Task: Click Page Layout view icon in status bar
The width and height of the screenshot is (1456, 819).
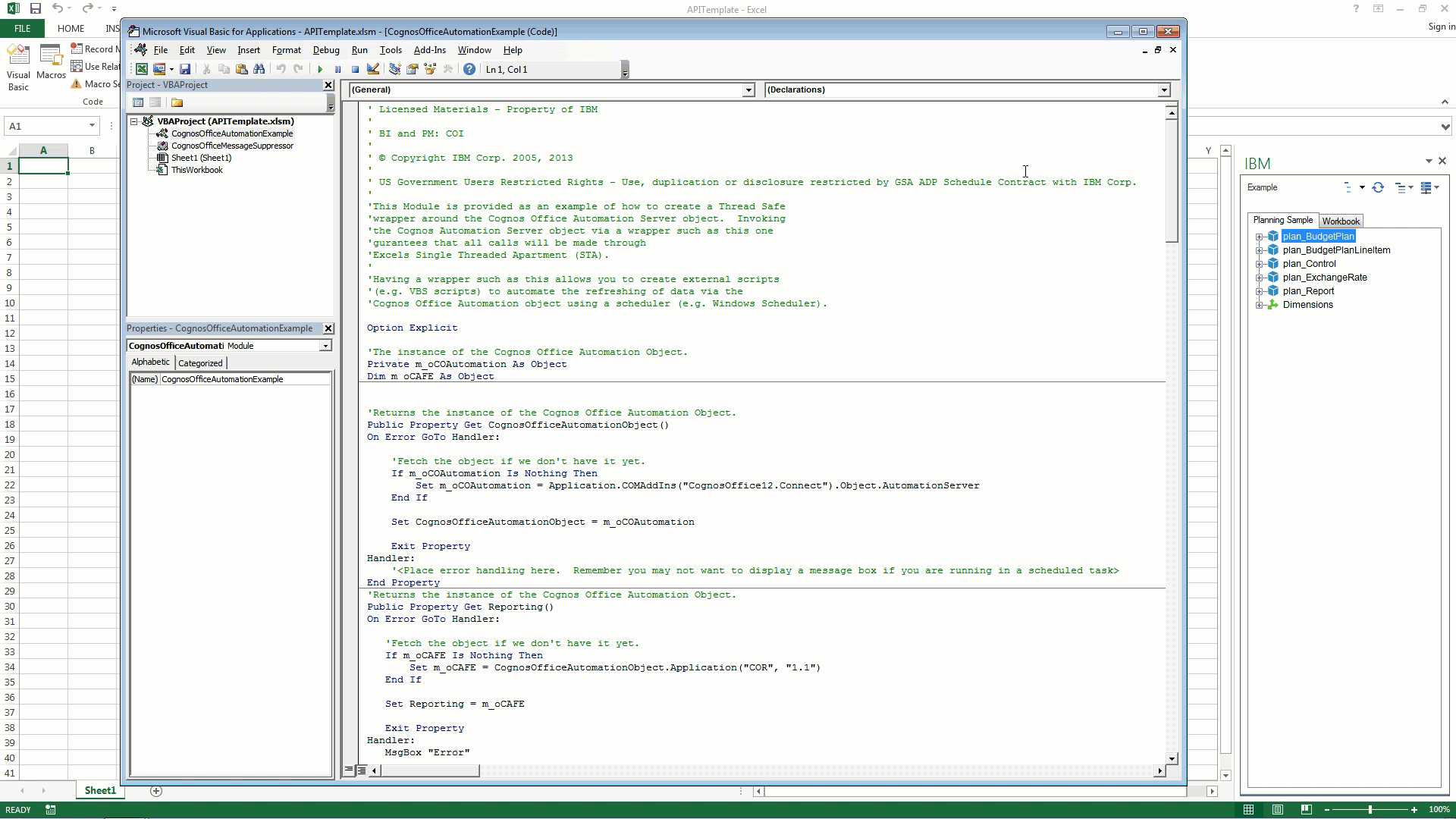Action: point(1278,810)
